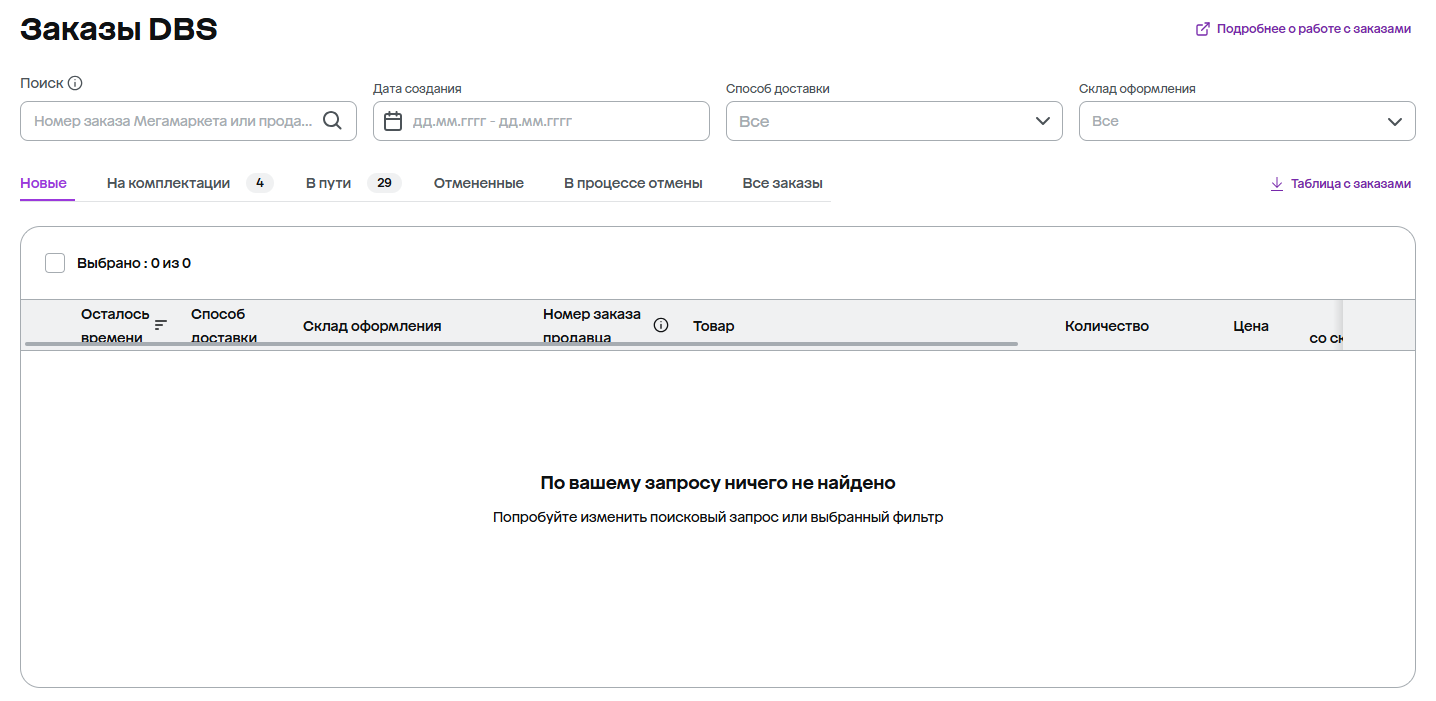Open Подробнее о работе с заказами link

click(1313, 29)
